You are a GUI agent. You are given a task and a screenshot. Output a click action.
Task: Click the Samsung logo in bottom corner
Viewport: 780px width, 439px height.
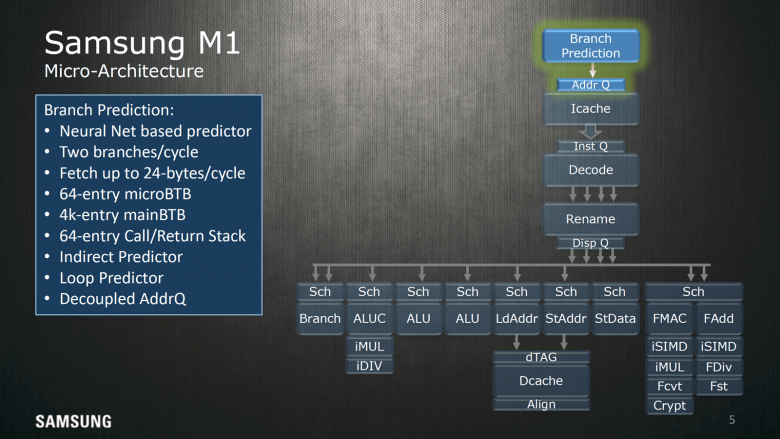click(x=74, y=422)
